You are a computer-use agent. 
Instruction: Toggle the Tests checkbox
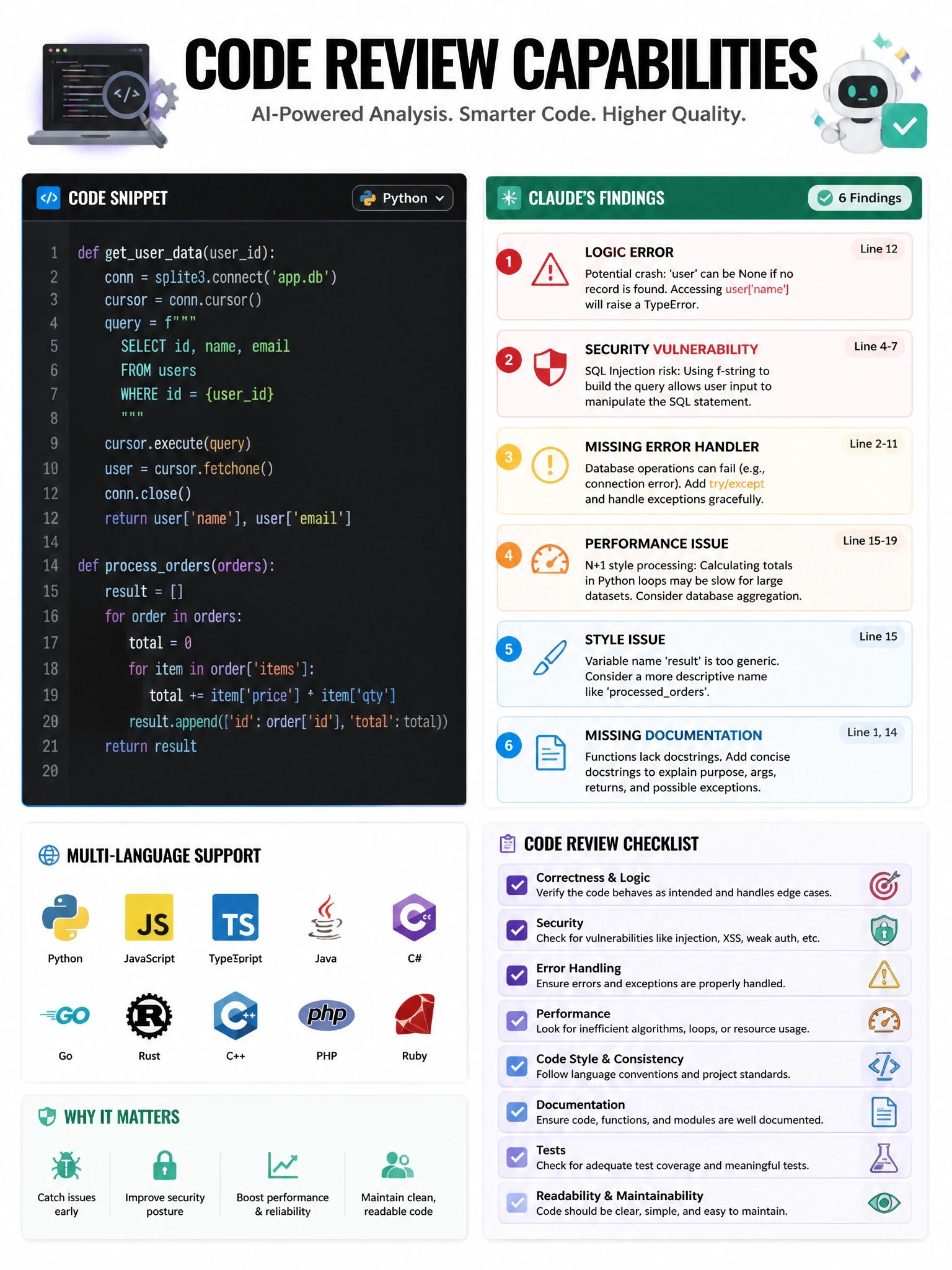516,1157
